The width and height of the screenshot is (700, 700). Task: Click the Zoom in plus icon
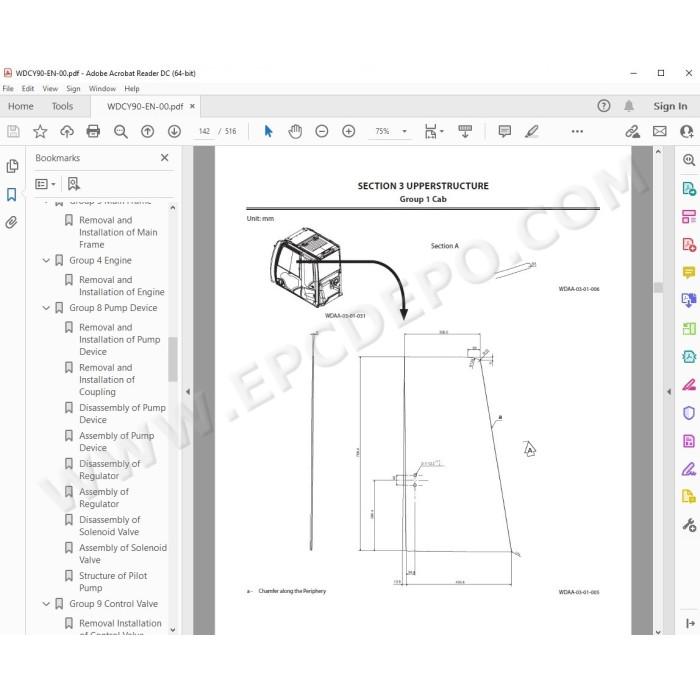(x=348, y=131)
